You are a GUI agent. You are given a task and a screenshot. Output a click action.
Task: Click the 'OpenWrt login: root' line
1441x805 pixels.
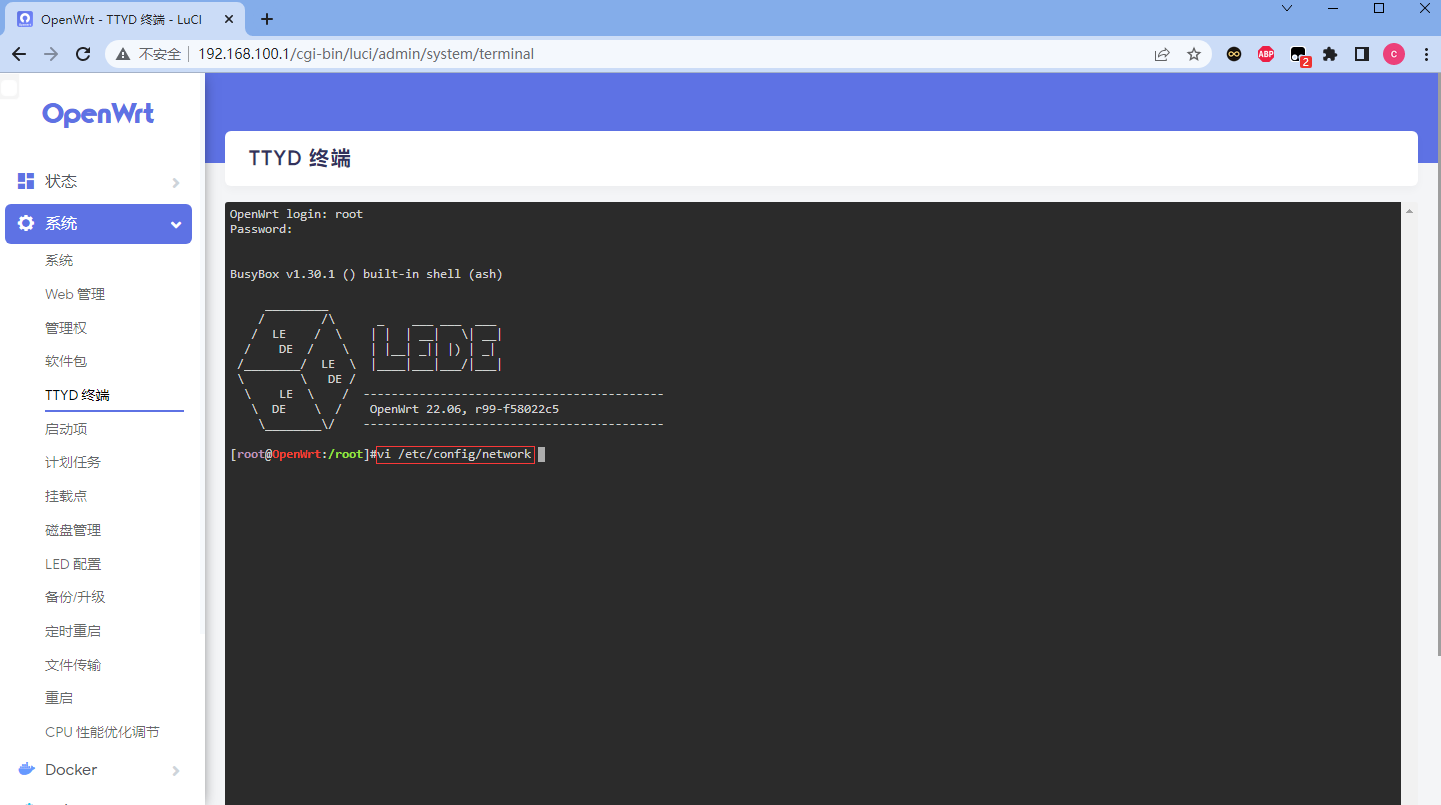click(296, 214)
